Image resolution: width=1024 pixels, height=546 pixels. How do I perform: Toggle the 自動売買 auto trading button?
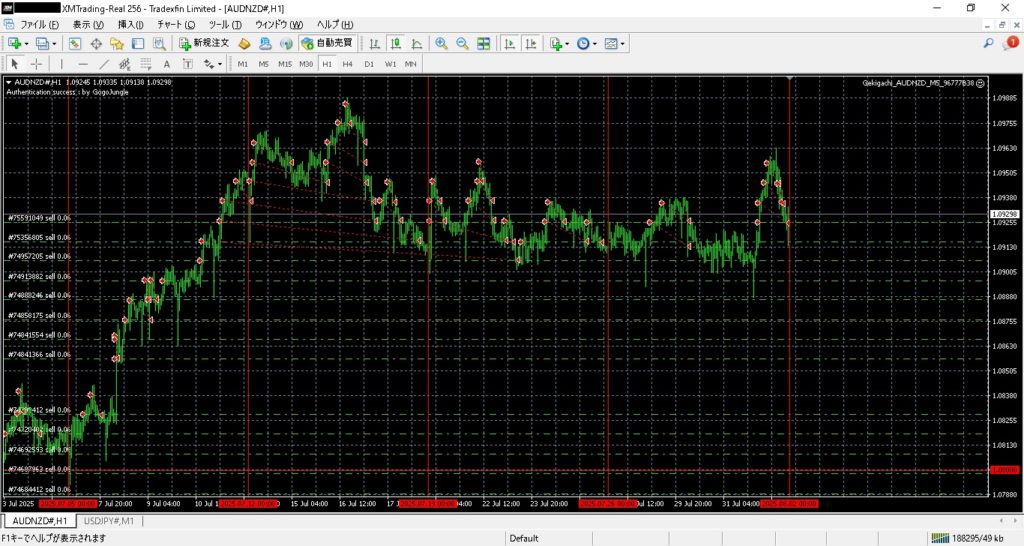point(327,44)
